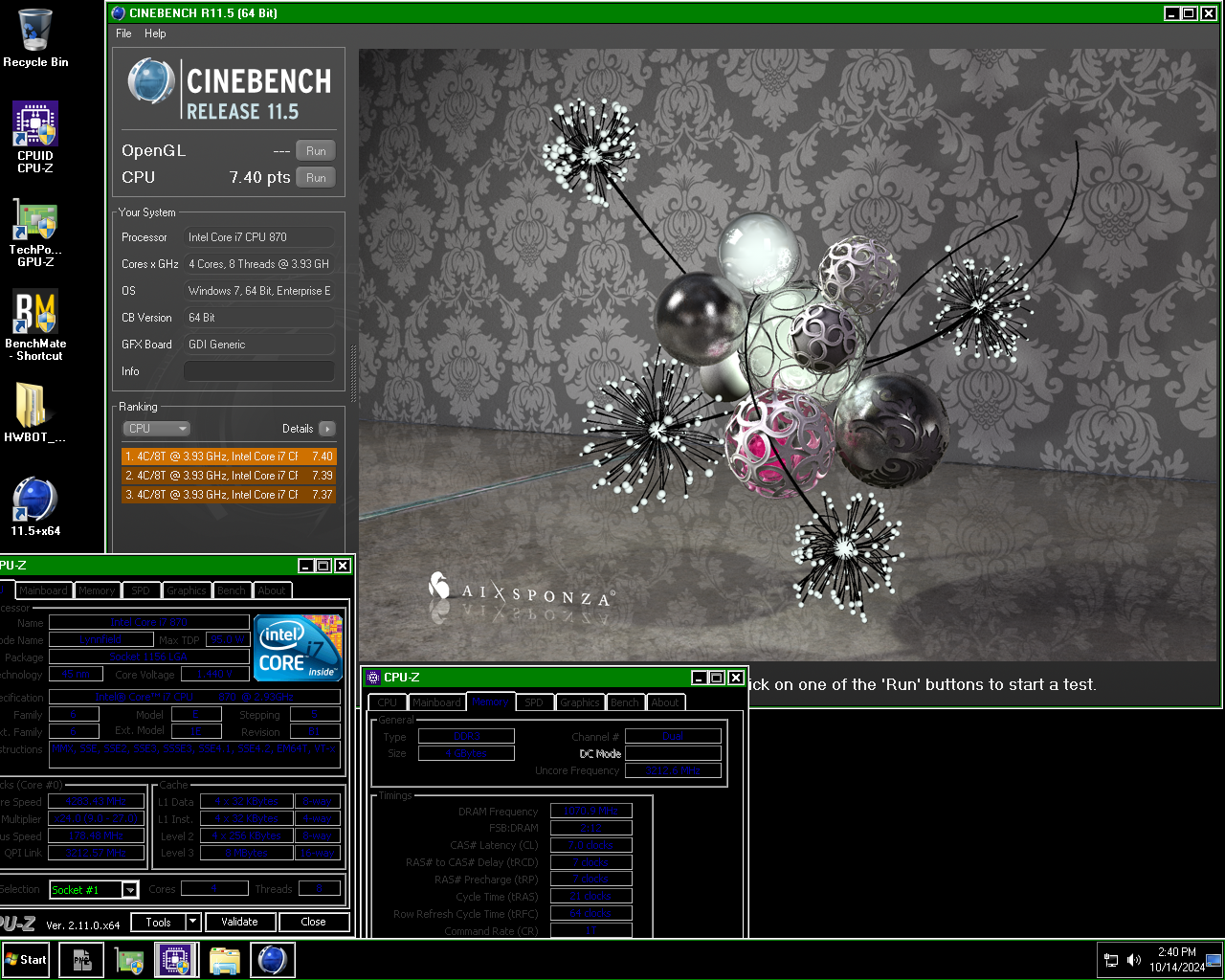Click the Close button in CPU-Z
1225x980 pixels.
(x=313, y=922)
